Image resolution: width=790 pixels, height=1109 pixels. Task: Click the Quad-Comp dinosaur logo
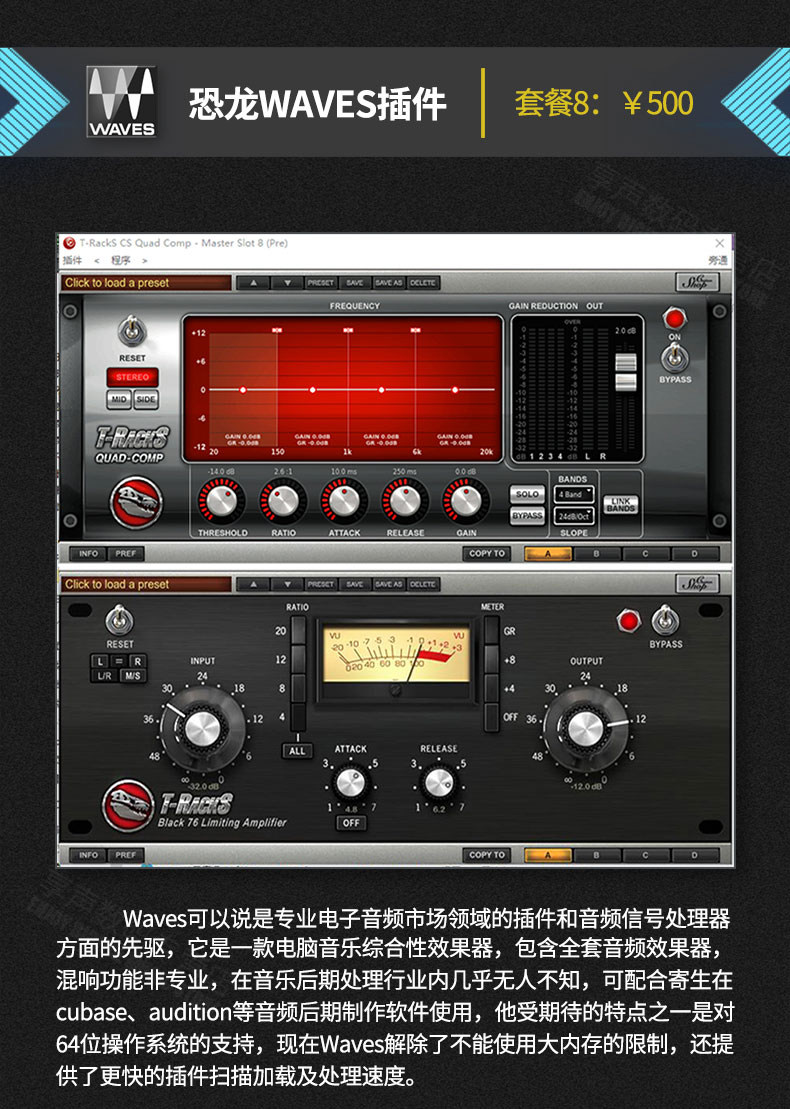[136, 503]
